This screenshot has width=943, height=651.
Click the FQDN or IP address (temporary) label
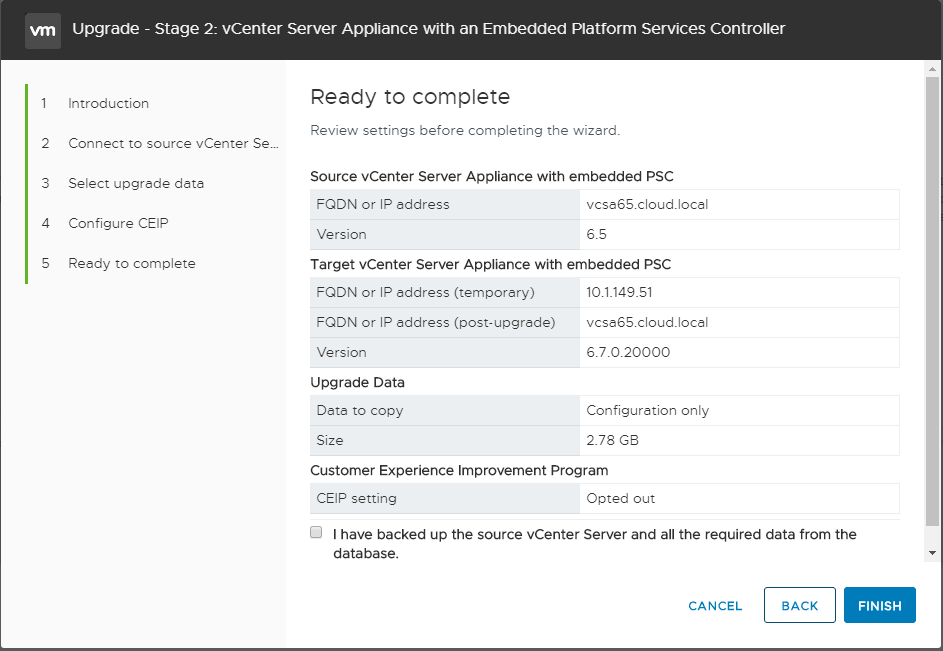[425, 292]
